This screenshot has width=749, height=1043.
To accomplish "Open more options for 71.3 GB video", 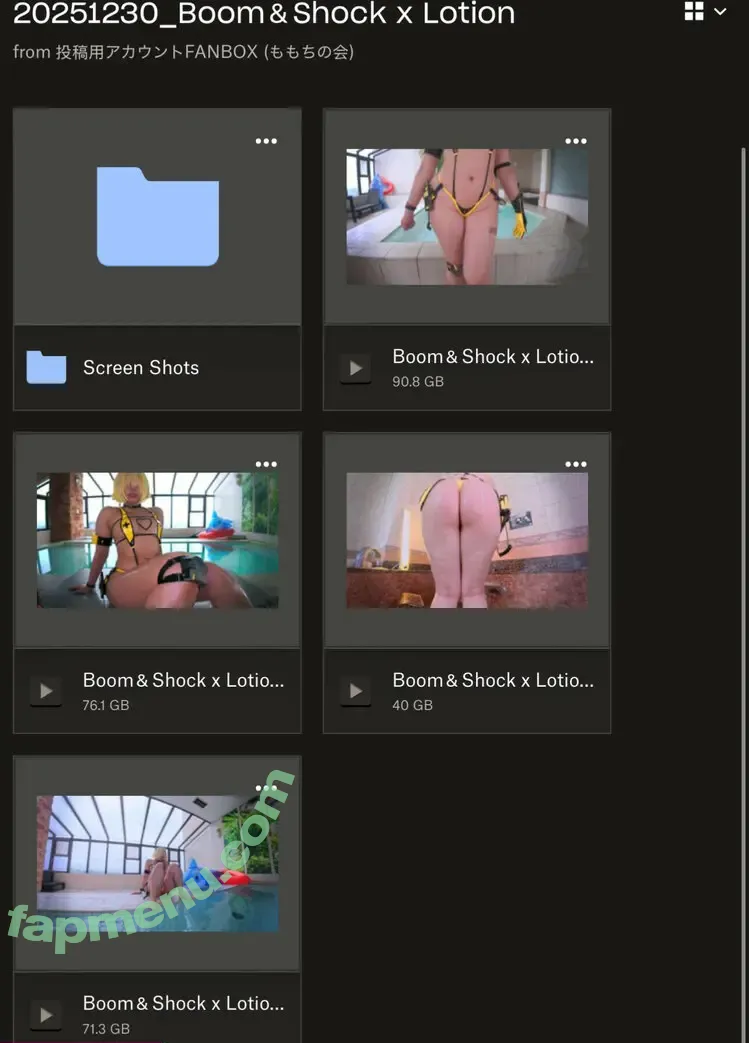I will pos(266,787).
